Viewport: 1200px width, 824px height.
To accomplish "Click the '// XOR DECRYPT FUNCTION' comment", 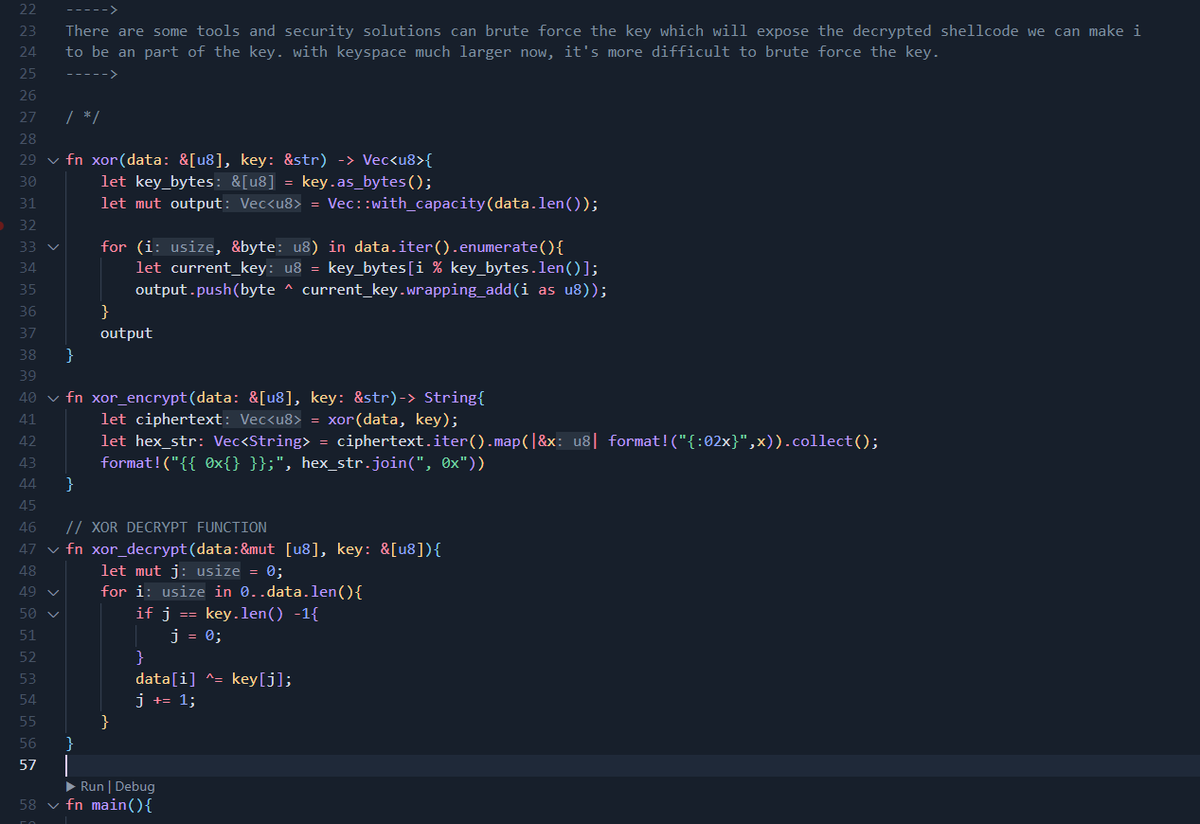I will (166, 527).
